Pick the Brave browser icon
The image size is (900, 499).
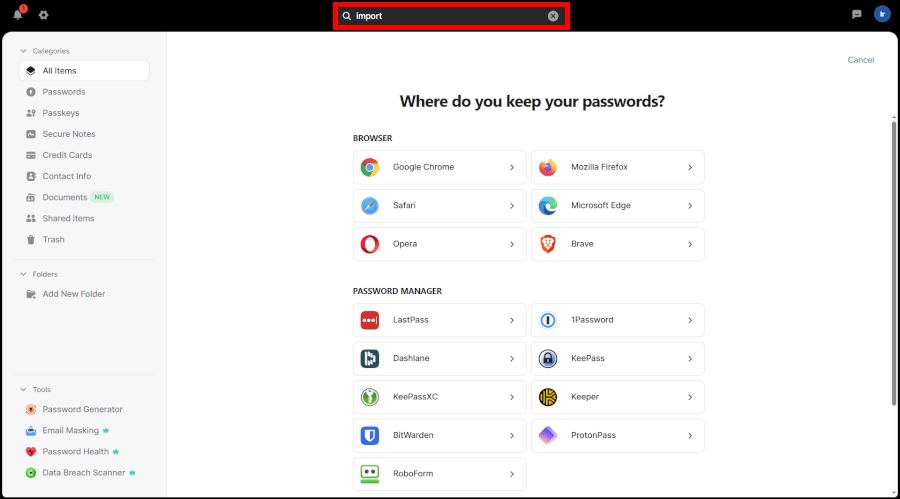pos(548,244)
